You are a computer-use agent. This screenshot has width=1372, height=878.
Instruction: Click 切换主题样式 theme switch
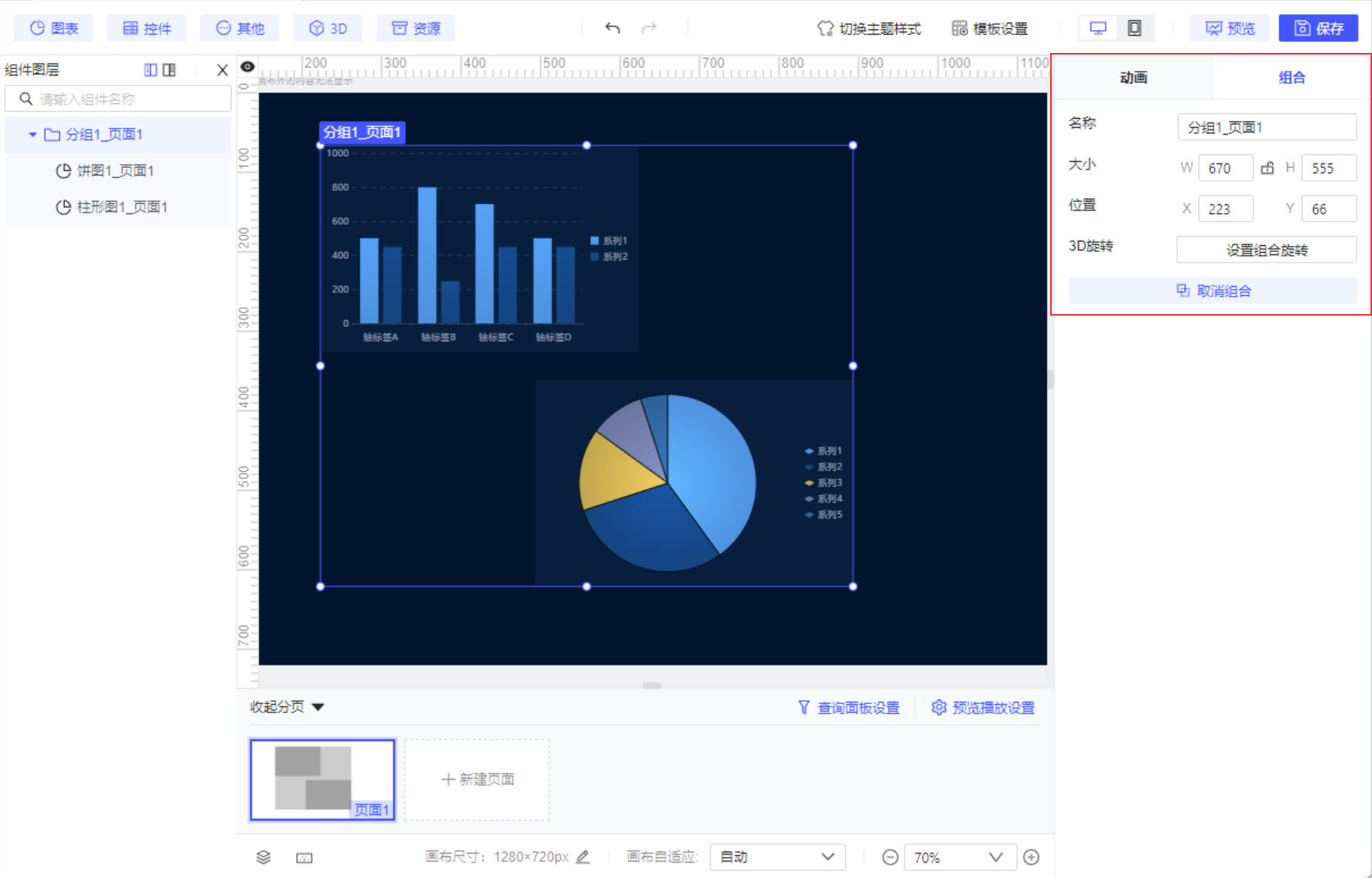click(869, 29)
